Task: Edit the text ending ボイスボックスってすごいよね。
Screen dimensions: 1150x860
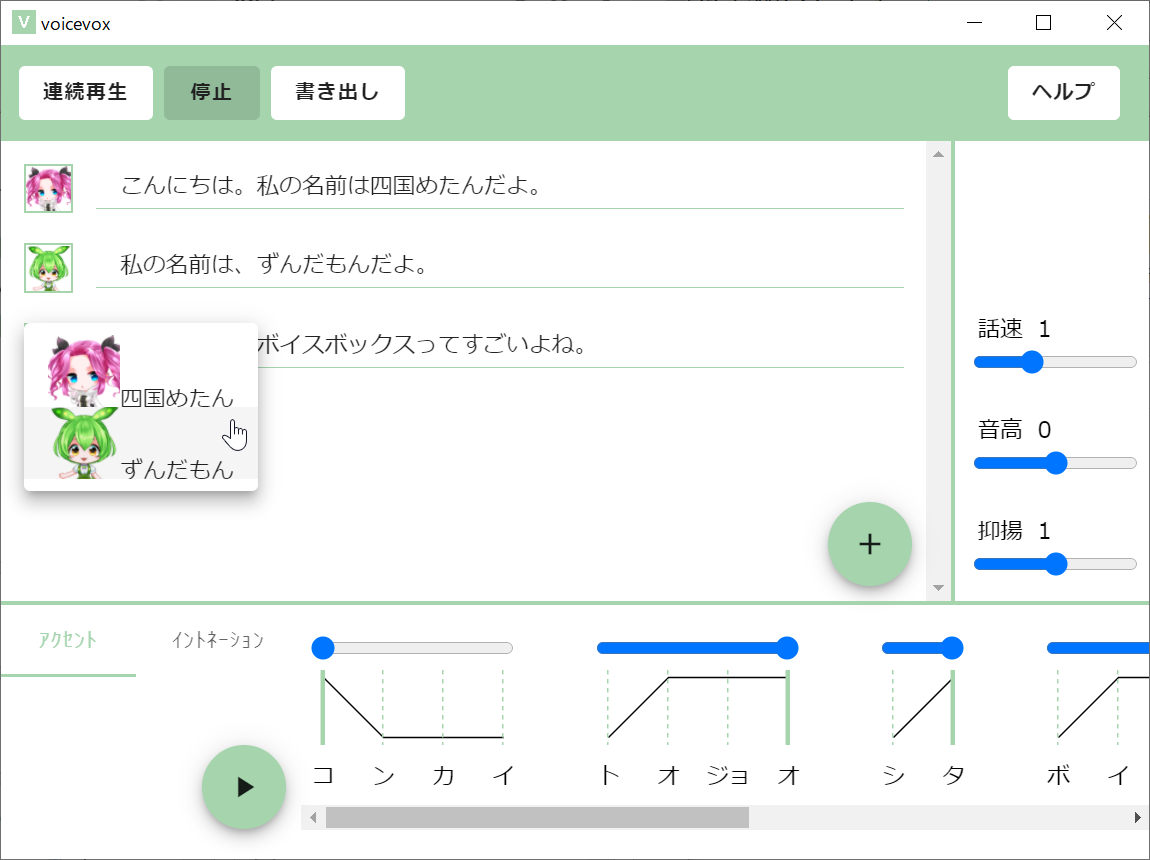Action: click(580, 343)
